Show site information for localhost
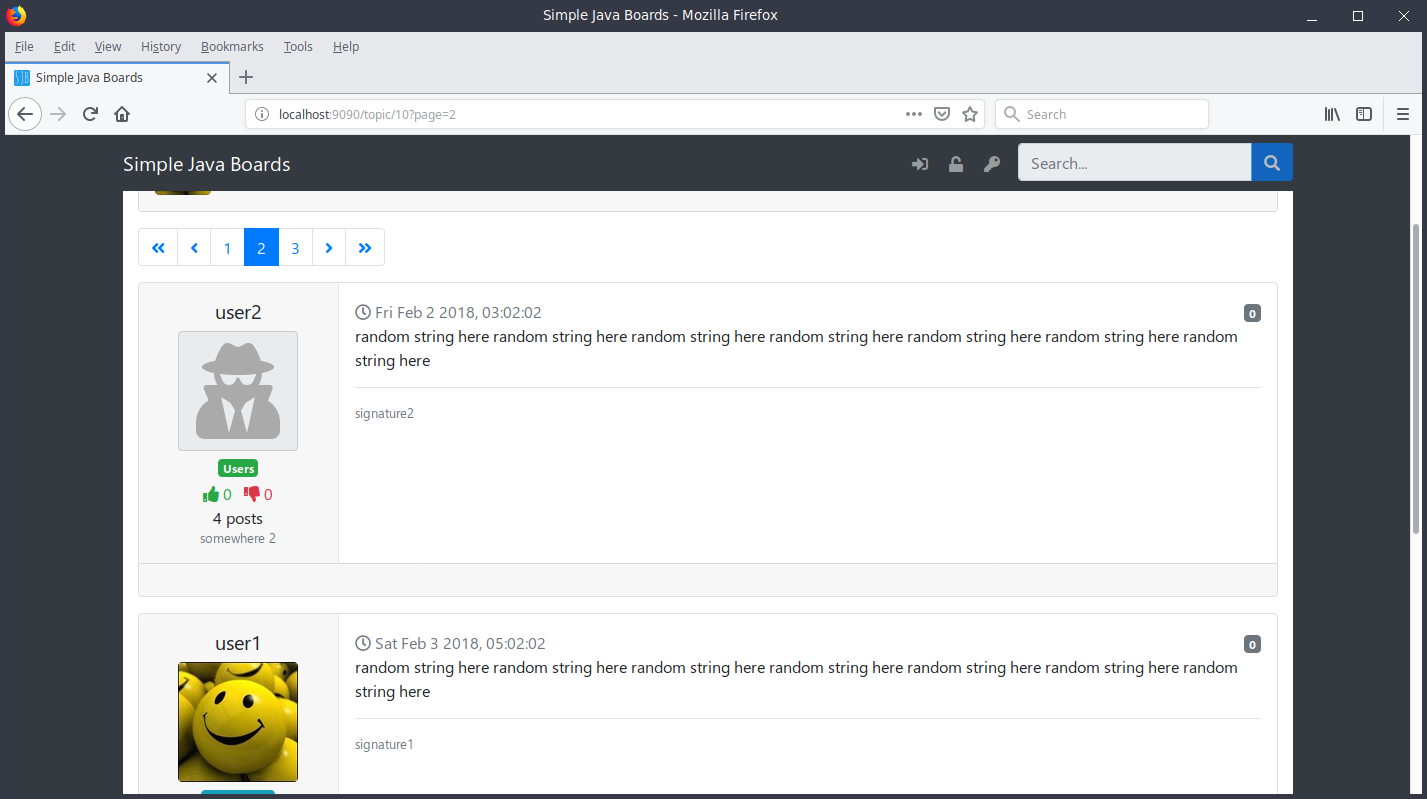 point(262,114)
